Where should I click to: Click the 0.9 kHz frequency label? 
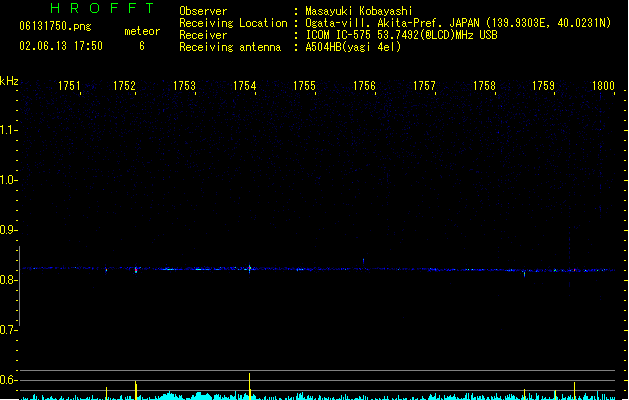click(9, 230)
